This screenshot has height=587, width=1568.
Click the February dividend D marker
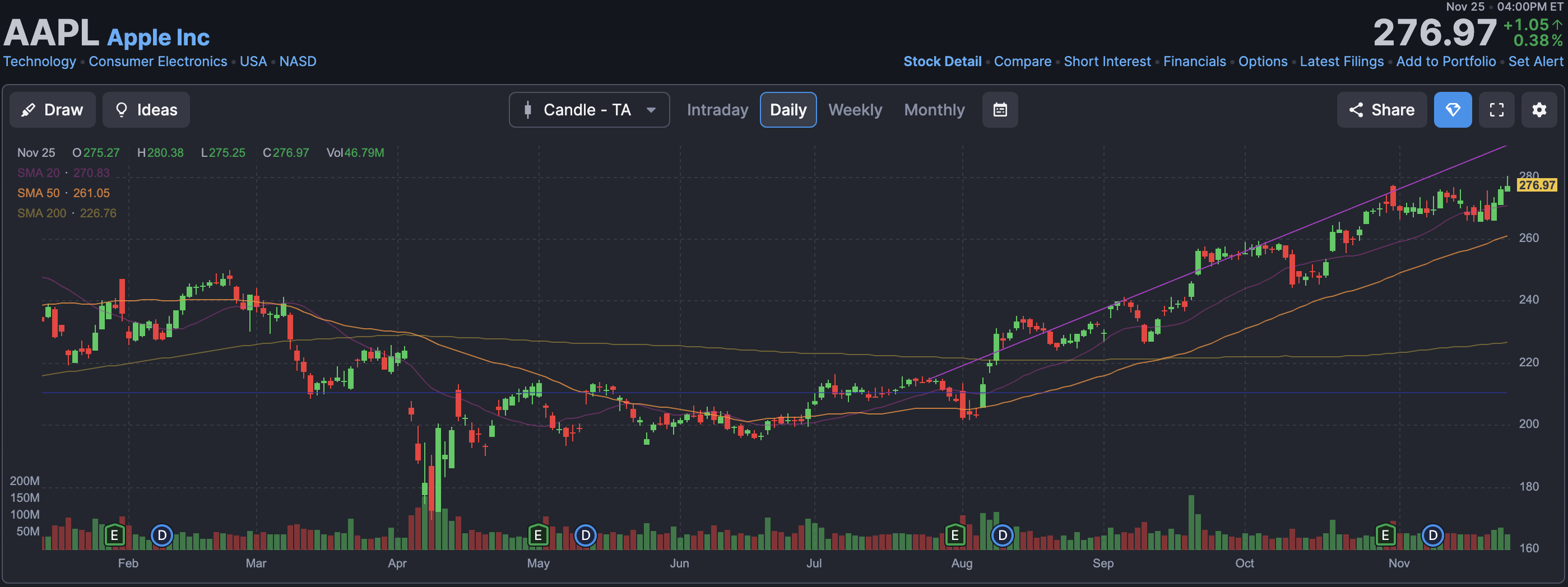click(x=162, y=535)
